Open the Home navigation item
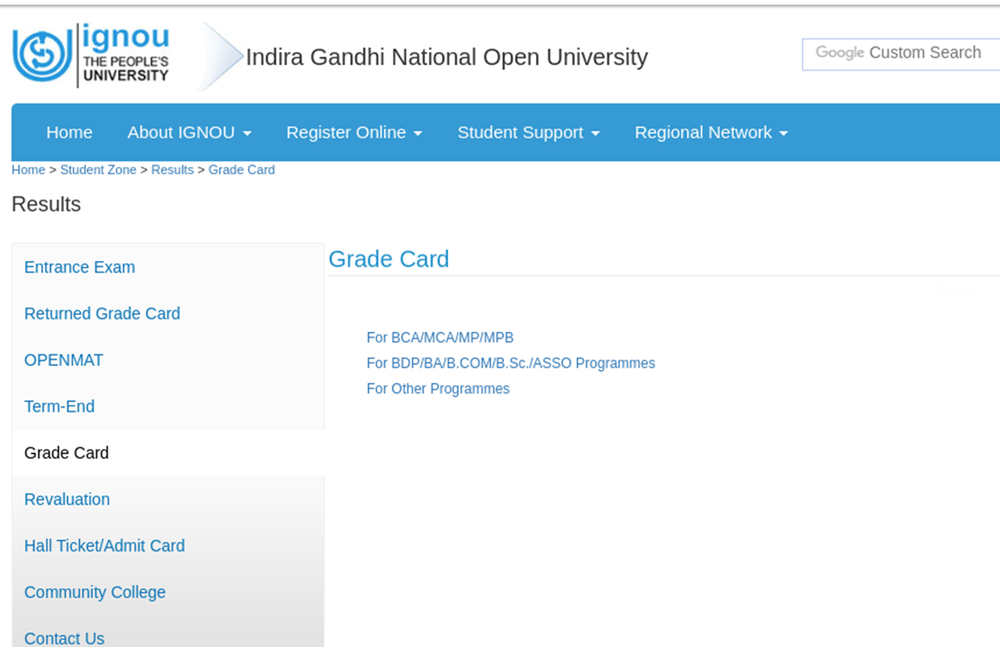Viewport: 1000px width, 647px height. point(69,132)
